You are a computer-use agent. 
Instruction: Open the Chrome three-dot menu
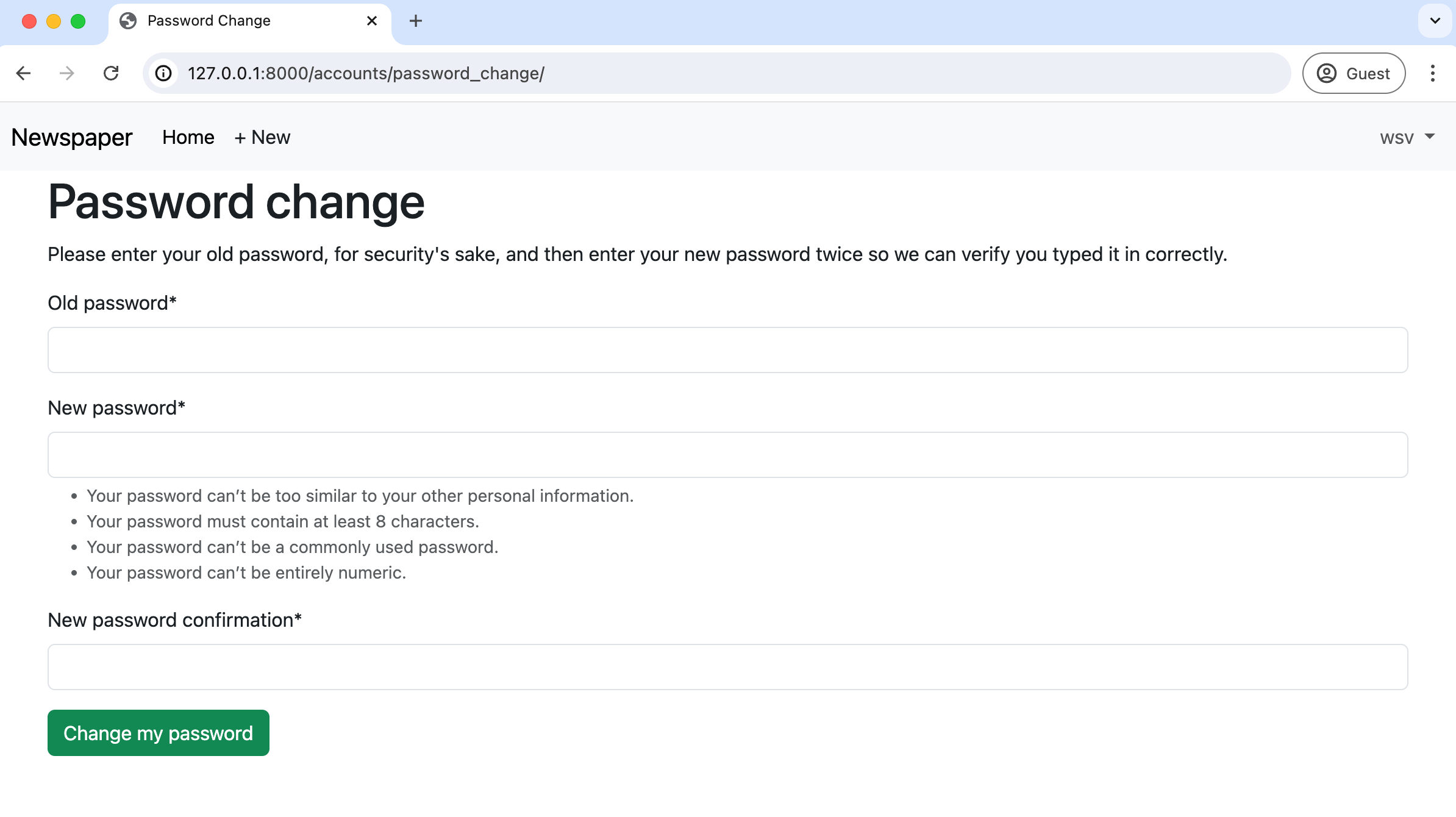(1433, 73)
